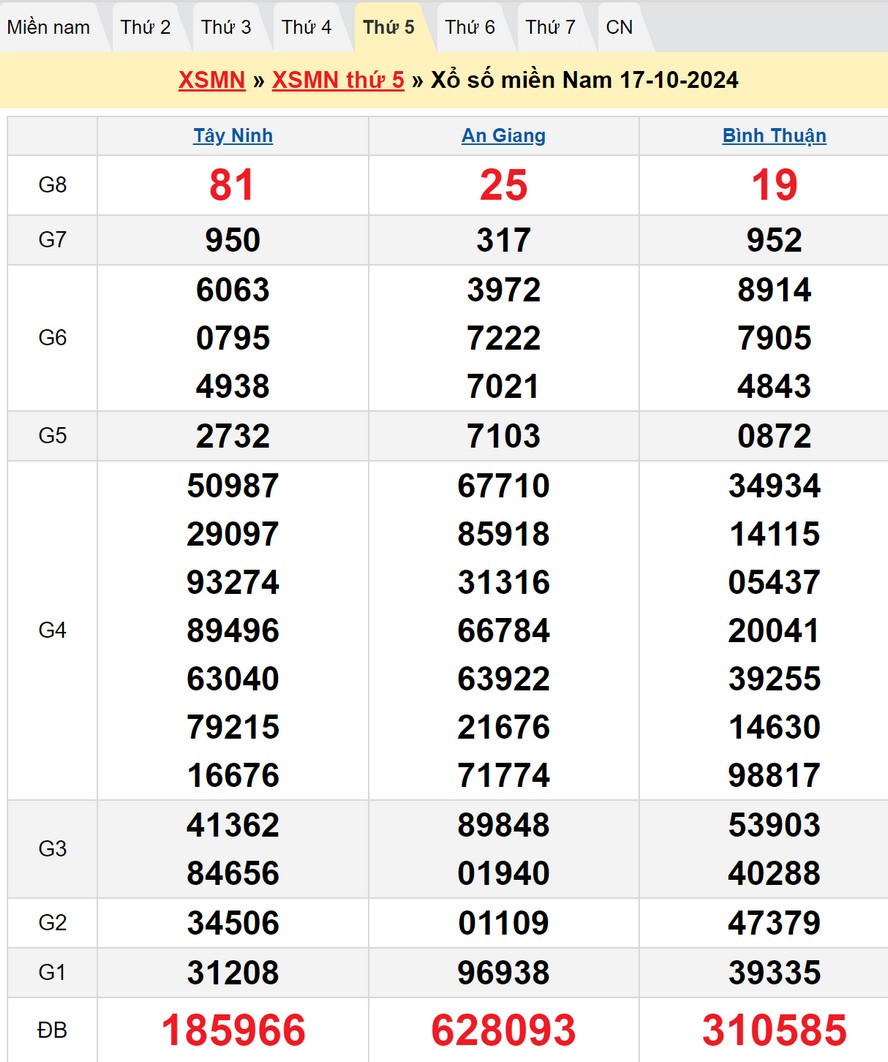
Task: Click Bình Thuận special prize 310585
Action: tap(774, 1030)
